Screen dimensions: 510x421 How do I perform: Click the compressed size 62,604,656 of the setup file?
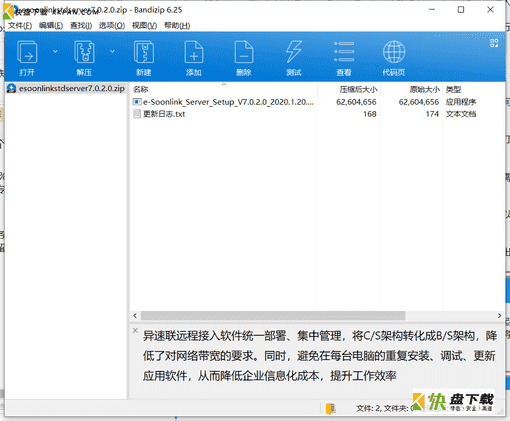pyautogui.click(x=356, y=102)
